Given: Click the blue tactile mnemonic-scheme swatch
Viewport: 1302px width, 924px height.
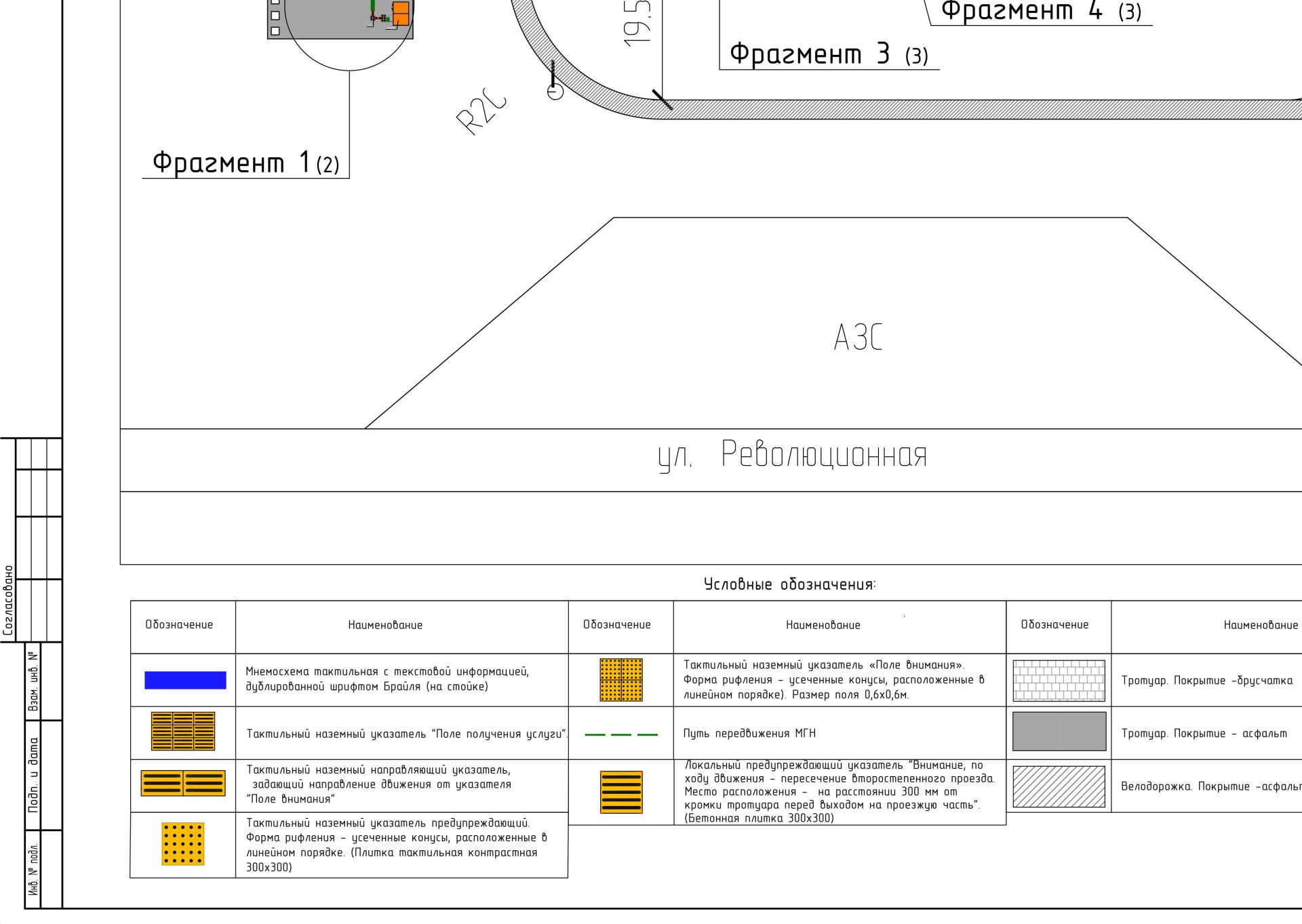Looking at the screenshot, I should tap(185, 680).
